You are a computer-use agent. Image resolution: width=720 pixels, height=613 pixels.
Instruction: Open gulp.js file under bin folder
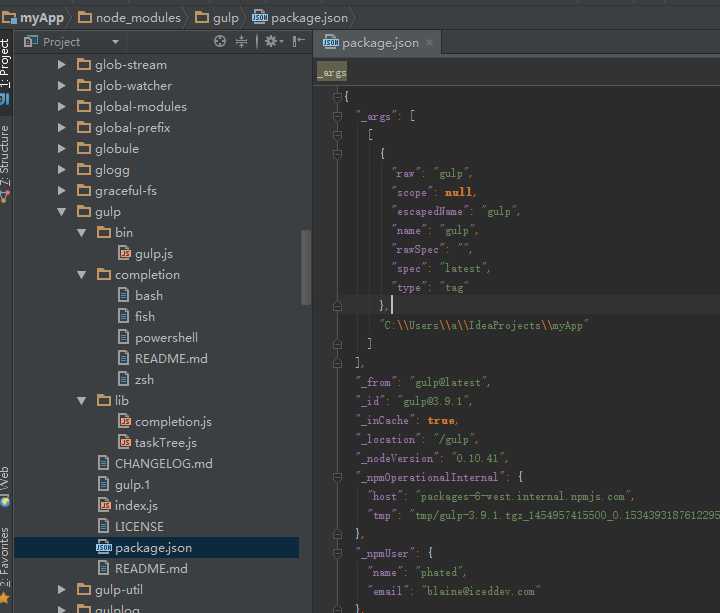point(154,253)
